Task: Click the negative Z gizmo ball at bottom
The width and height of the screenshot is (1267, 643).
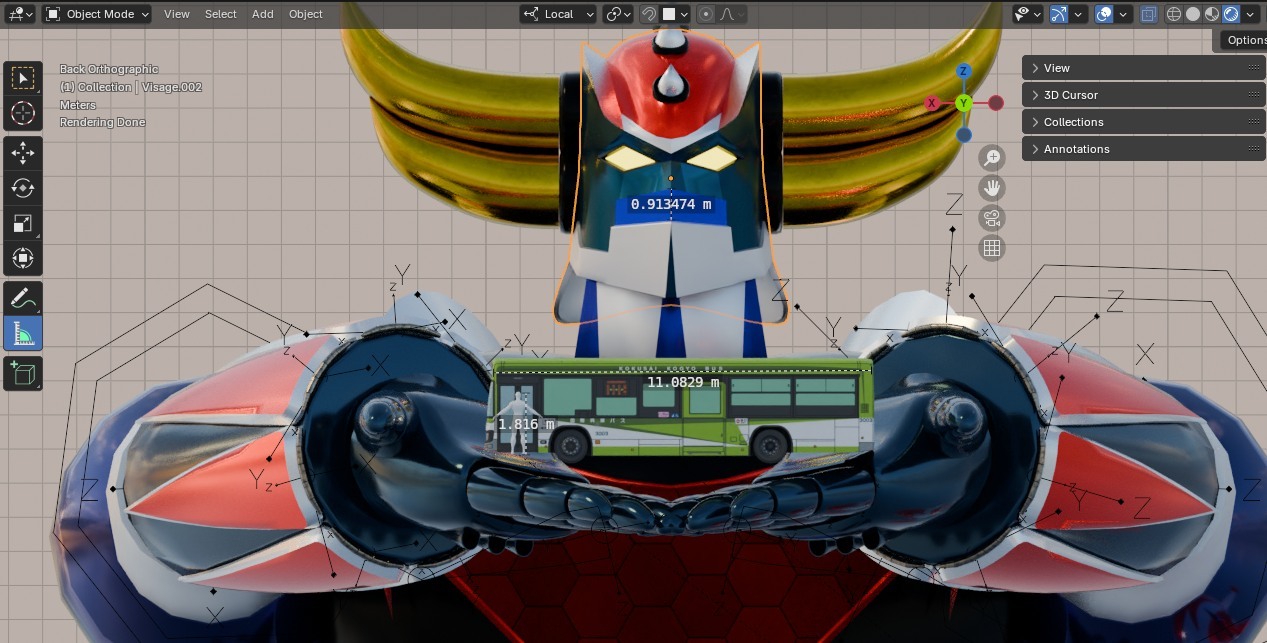Action: coord(964,135)
